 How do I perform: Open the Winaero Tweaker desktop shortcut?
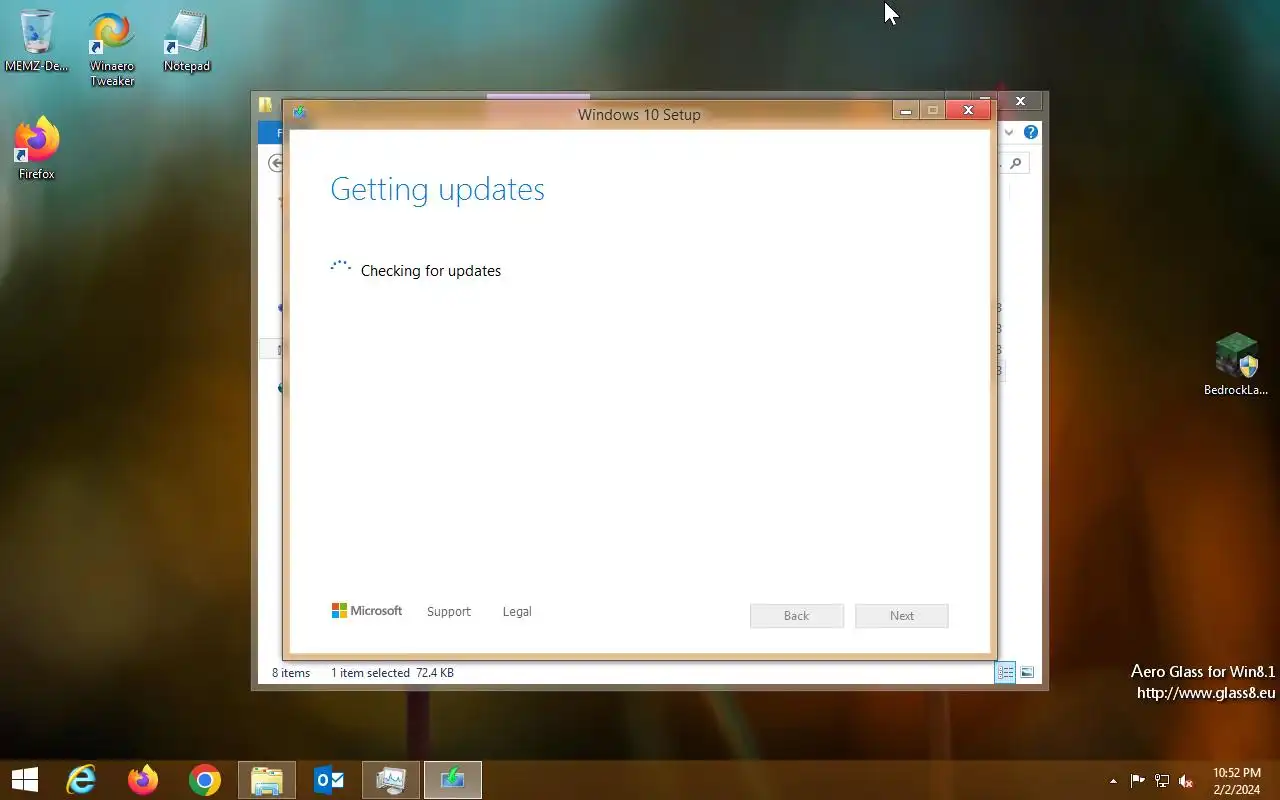pyautogui.click(x=111, y=49)
